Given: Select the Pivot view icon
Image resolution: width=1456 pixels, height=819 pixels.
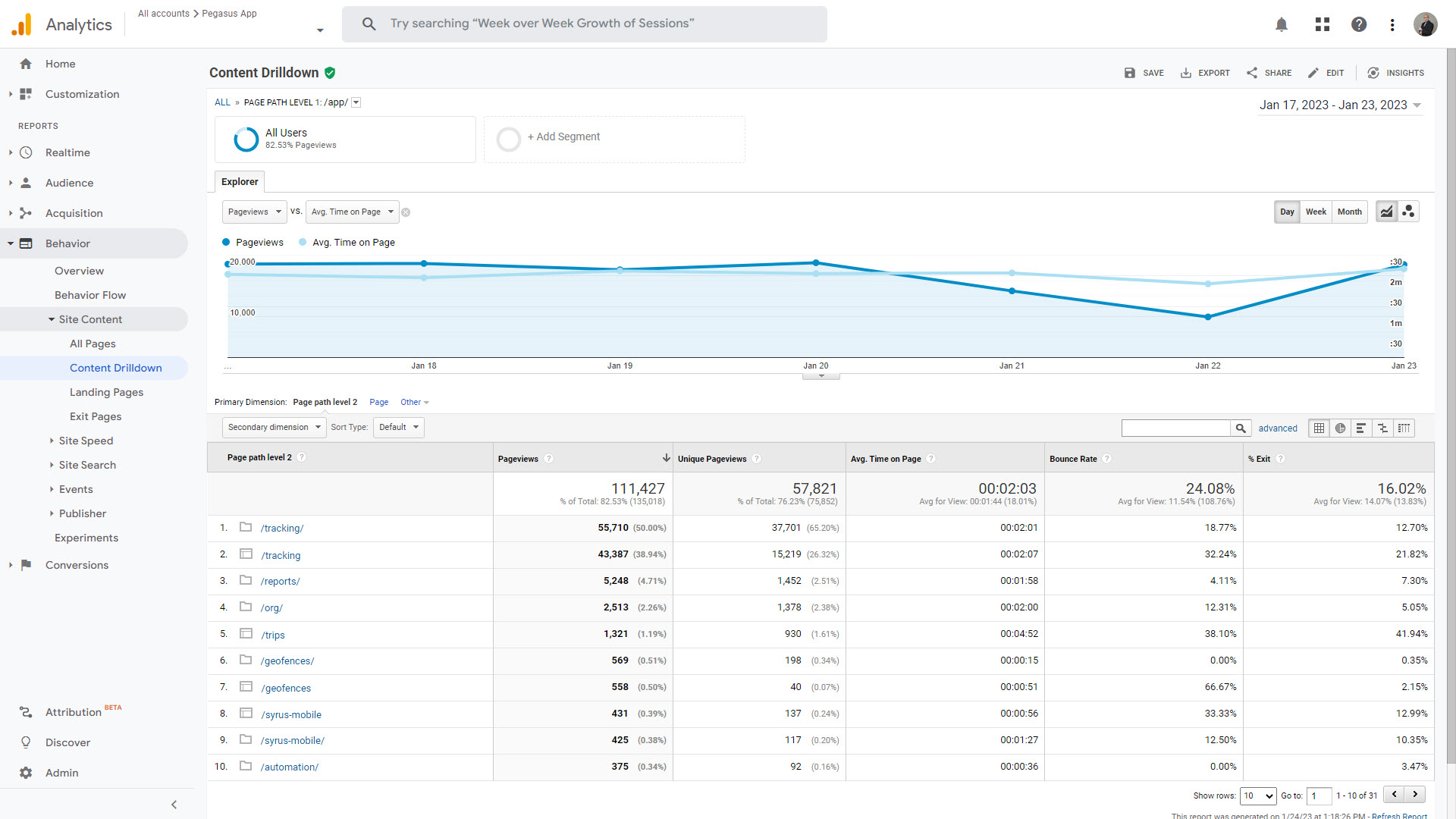Looking at the screenshot, I should click(1404, 428).
